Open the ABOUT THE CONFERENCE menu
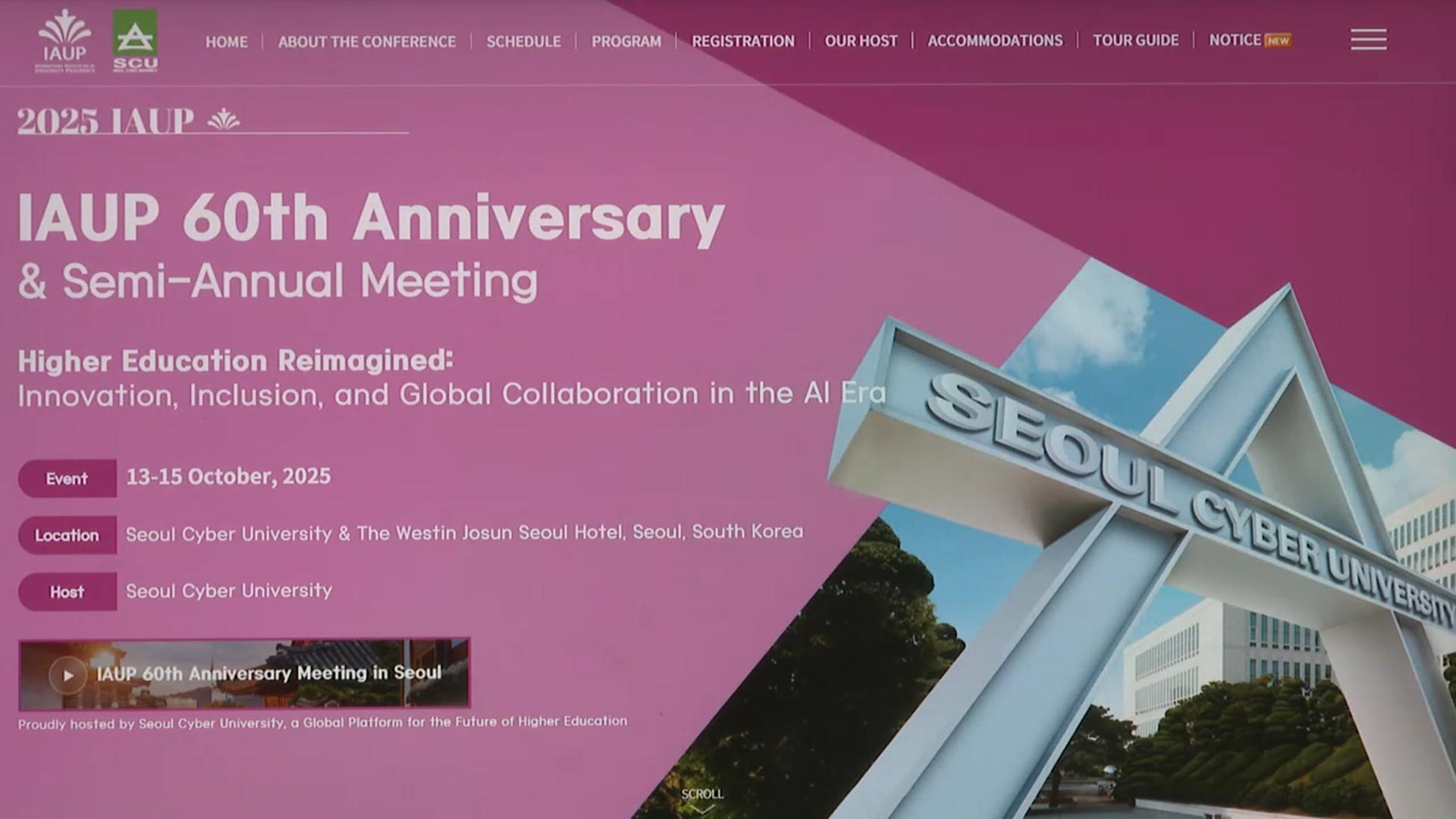Viewport: 1456px width, 819px height. (367, 42)
